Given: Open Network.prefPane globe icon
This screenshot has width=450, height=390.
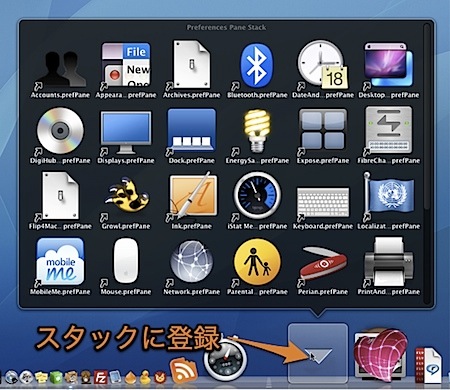Looking at the screenshot, I should [192, 262].
